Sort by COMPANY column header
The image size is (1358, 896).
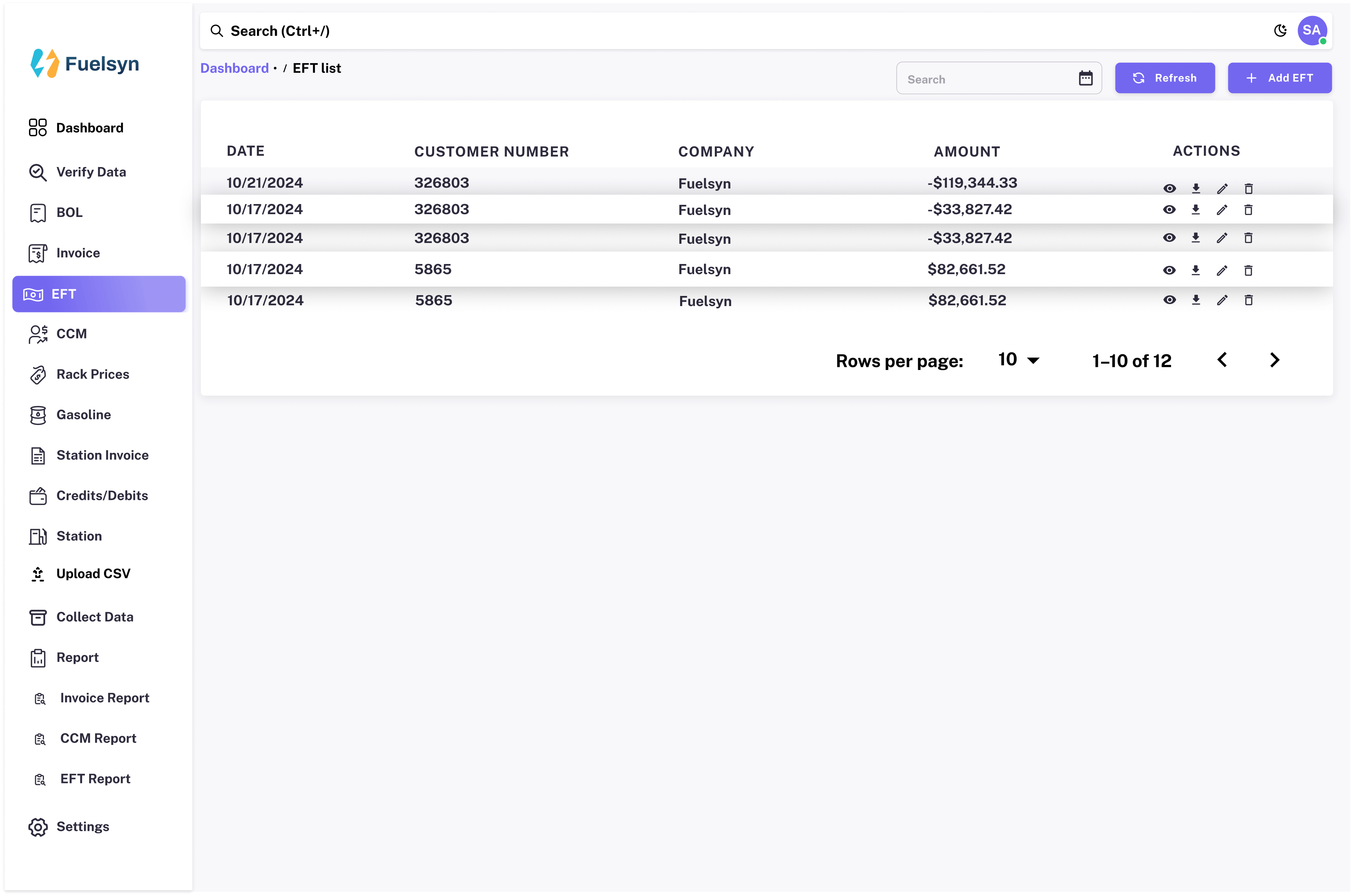click(x=716, y=151)
